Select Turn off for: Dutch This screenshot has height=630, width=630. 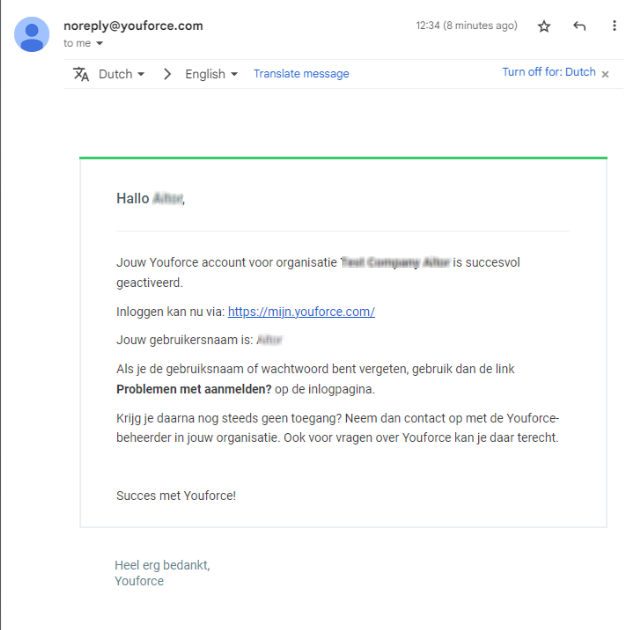(x=548, y=72)
